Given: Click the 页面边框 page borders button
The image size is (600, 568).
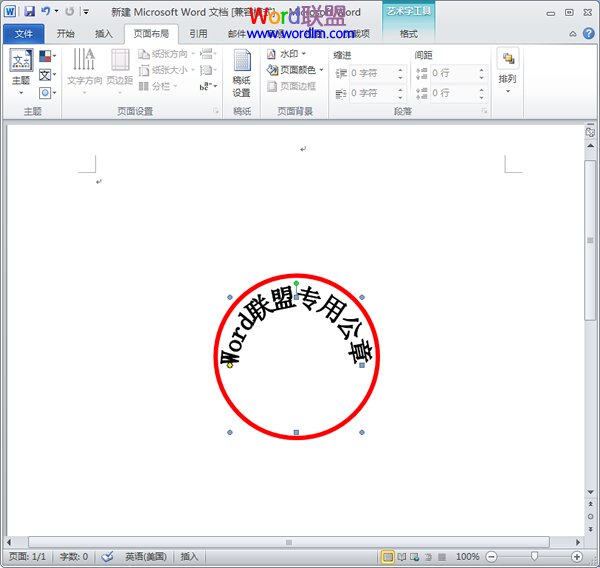Looking at the screenshot, I should pyautogui.click(x=292, y=86).
